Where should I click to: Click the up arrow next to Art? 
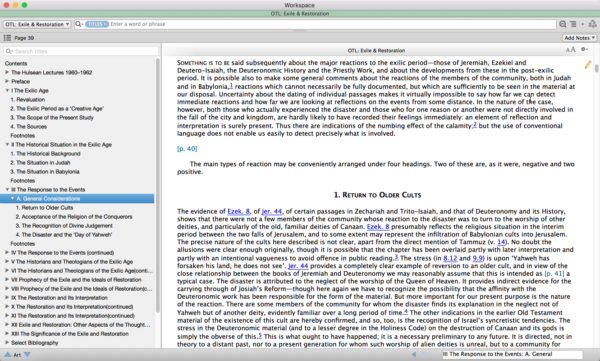point(7,354)
